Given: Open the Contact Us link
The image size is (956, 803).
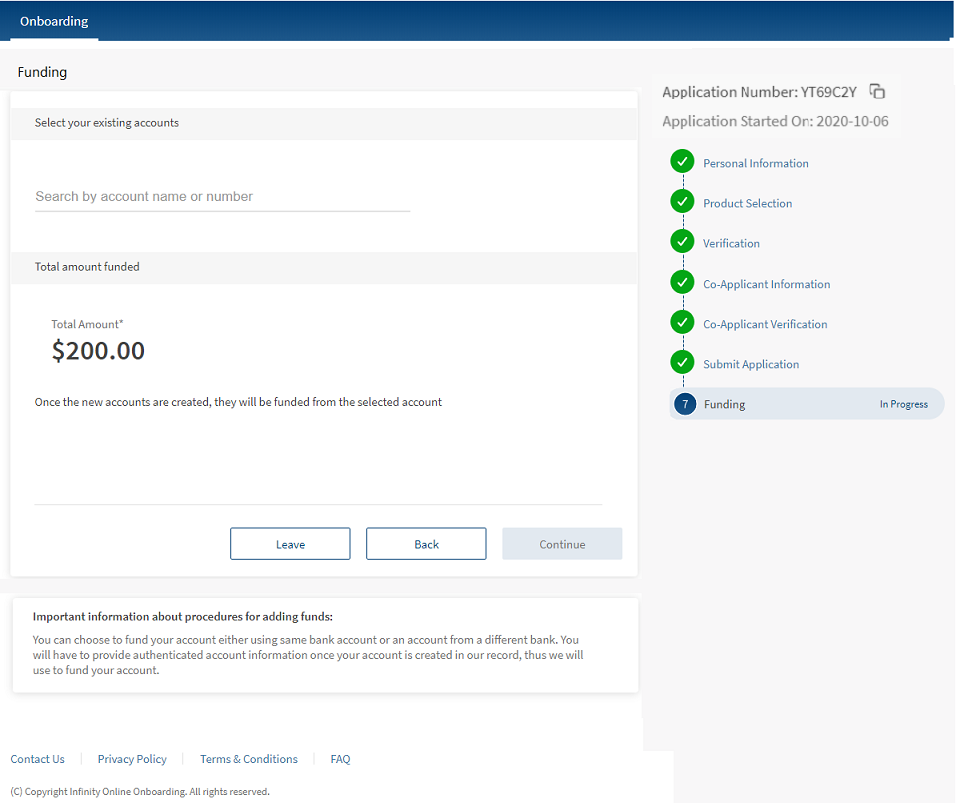Looking at the screenshot, I should coord(37,759).
